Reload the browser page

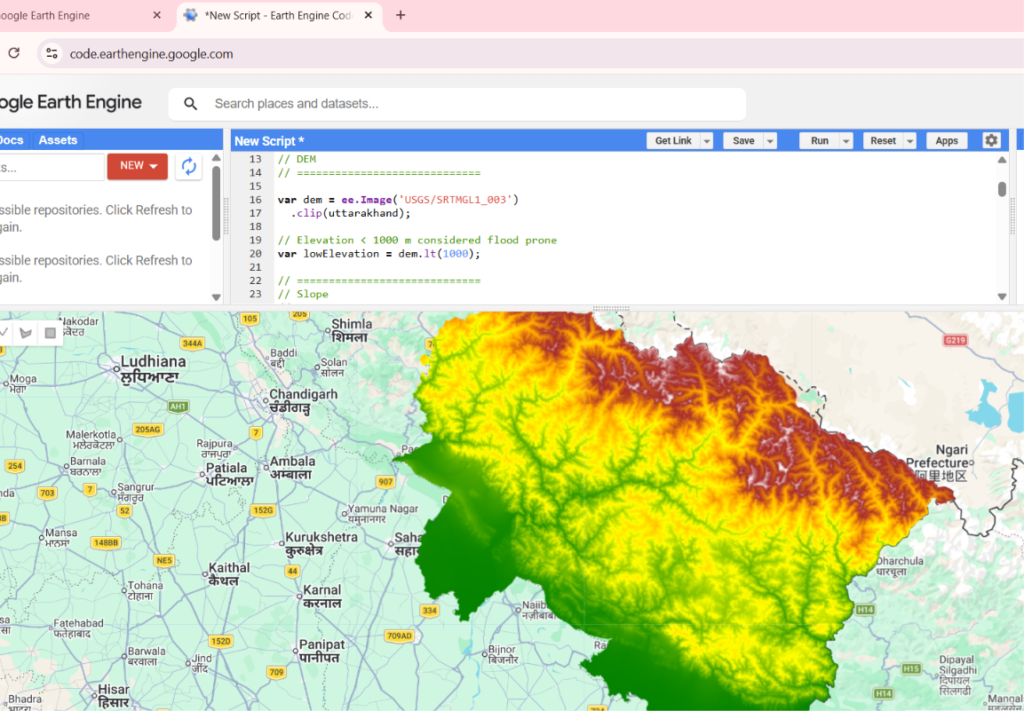pyautogui.click(x=14, y=54)
